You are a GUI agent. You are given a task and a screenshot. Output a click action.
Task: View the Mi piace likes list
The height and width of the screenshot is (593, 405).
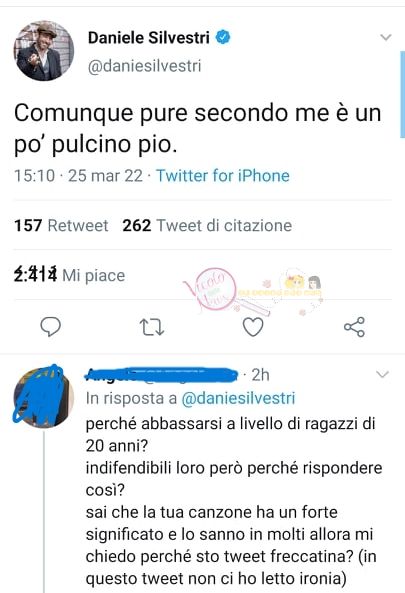click(69, 275)
